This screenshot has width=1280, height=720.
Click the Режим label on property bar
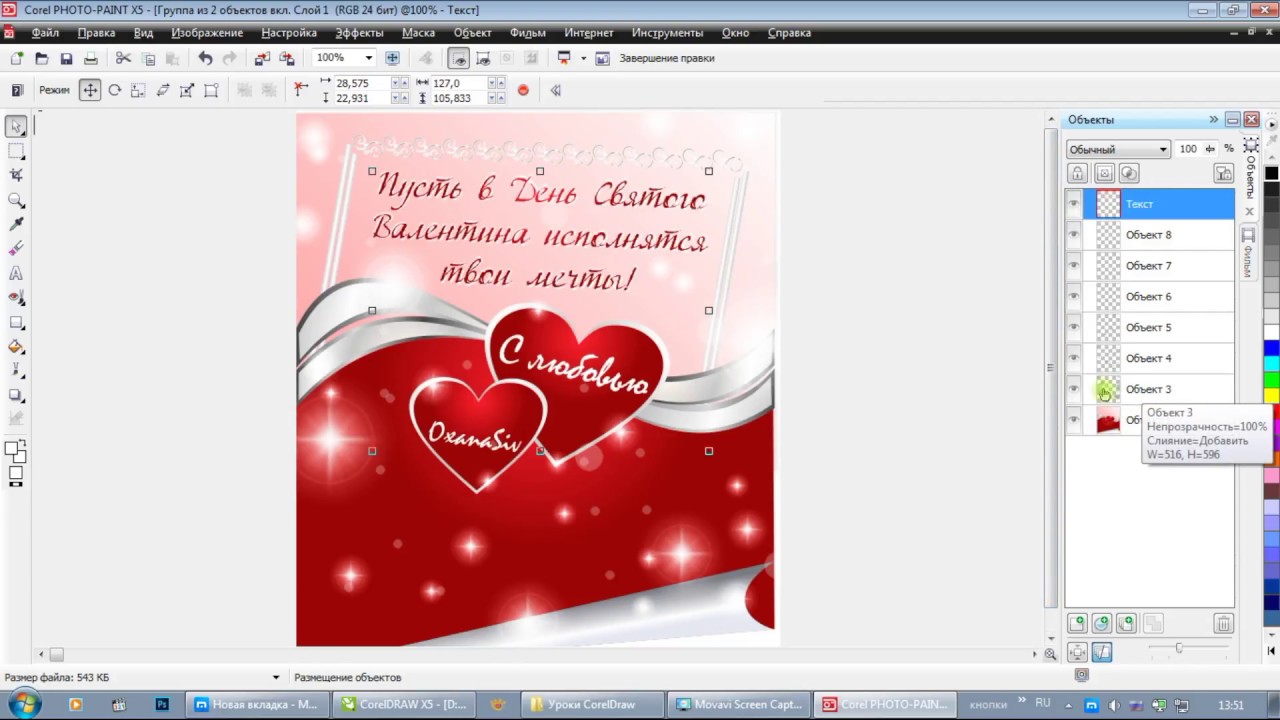pos(54,90)
